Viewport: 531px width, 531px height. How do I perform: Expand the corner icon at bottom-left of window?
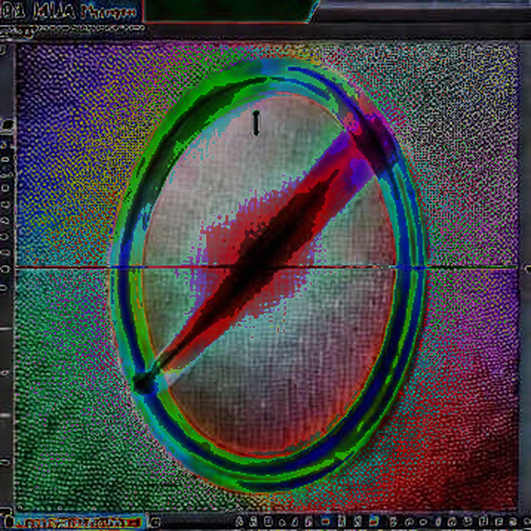point(6,521)
